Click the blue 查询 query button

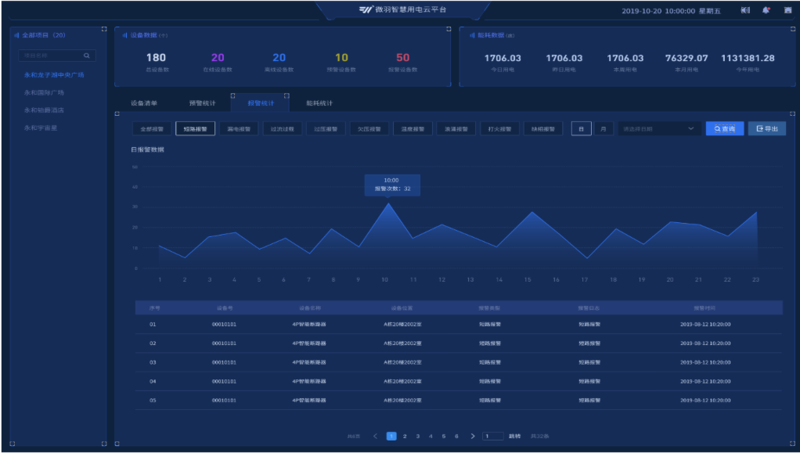pos(724,129)
